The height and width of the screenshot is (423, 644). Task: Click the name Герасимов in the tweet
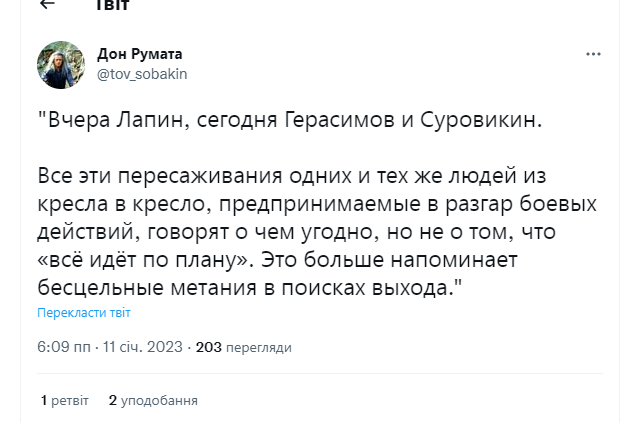tap(357, 123)
